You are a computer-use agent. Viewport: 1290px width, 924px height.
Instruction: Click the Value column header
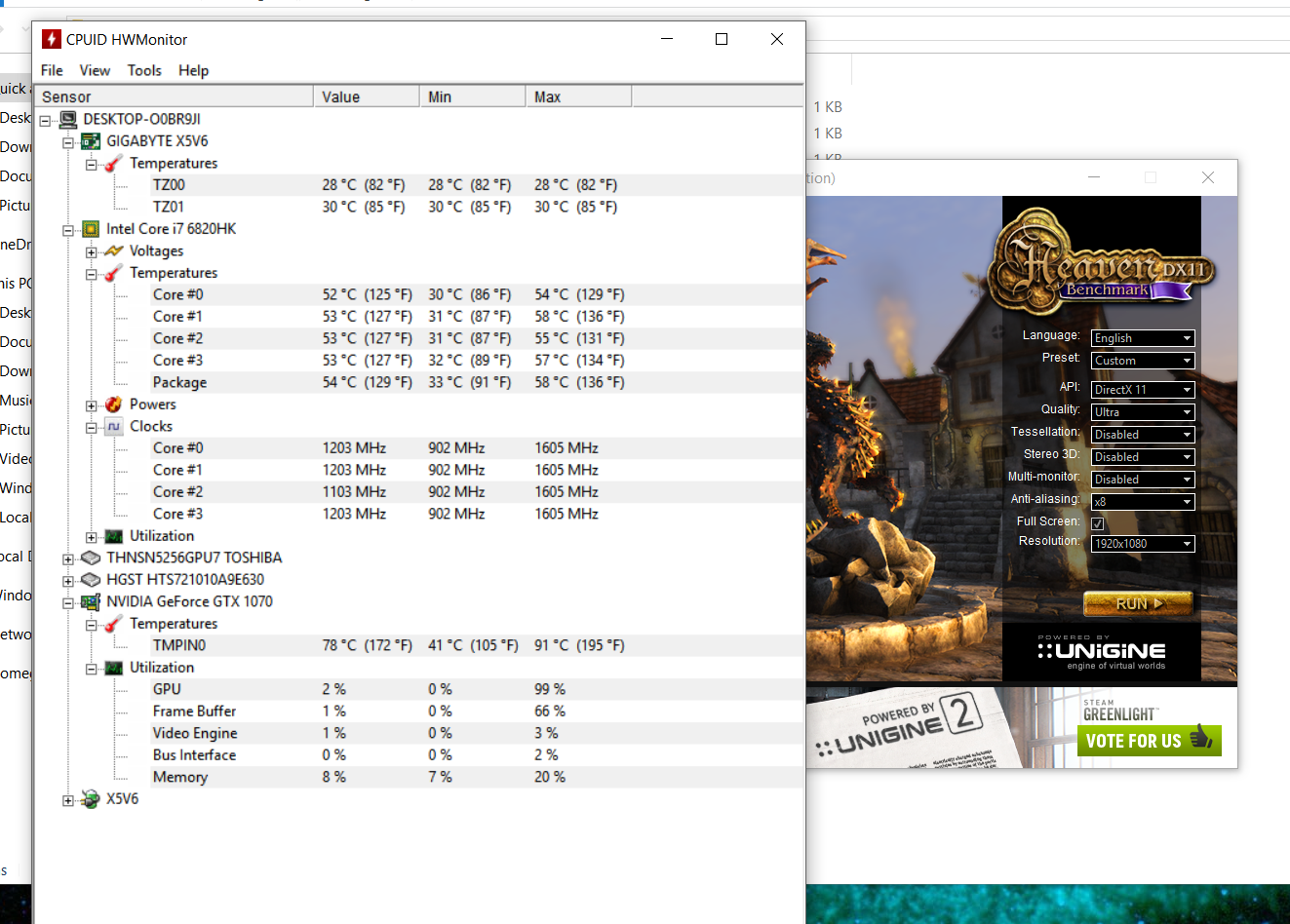pos(367,96)
